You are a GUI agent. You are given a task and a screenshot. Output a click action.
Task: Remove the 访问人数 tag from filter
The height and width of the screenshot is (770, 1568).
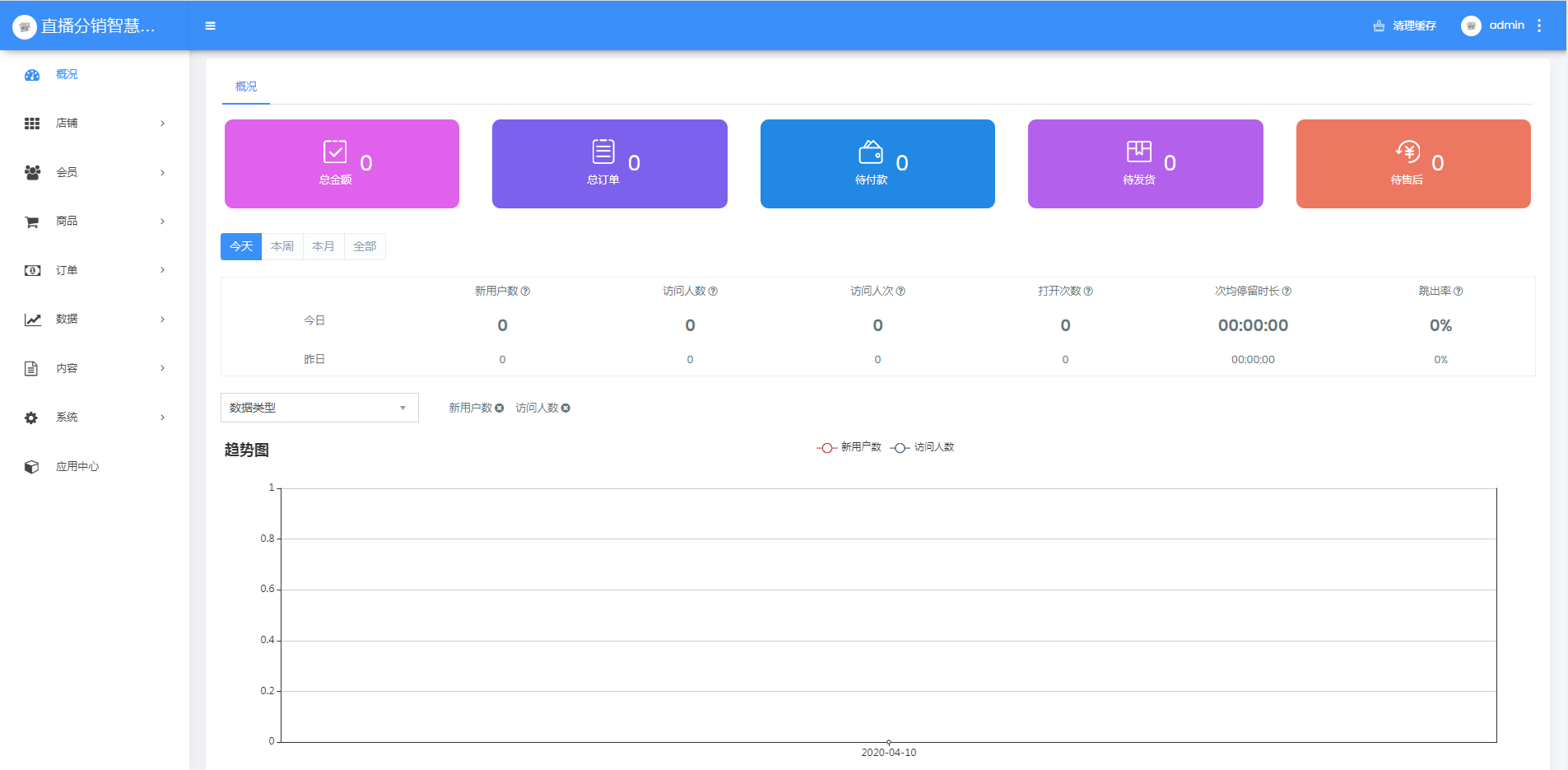click(x=565, y=408)
